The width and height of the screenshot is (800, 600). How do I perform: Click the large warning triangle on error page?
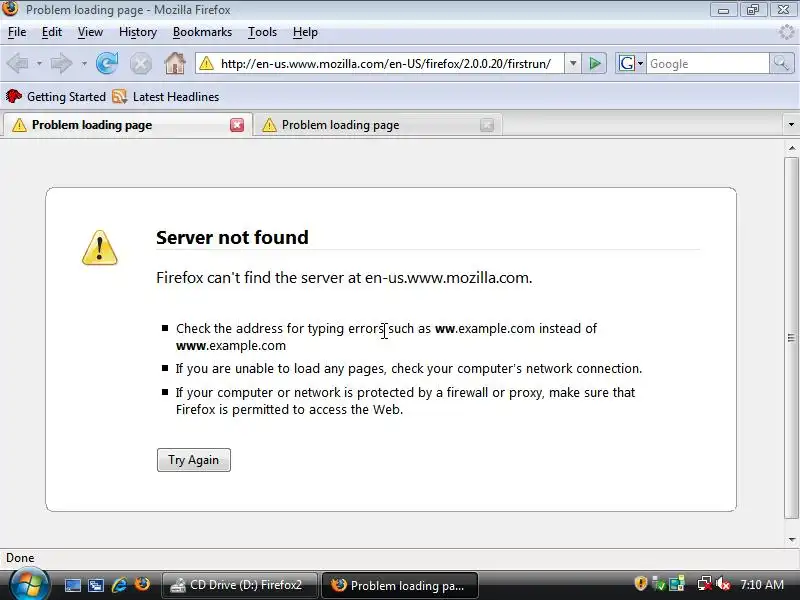(99, 248)
